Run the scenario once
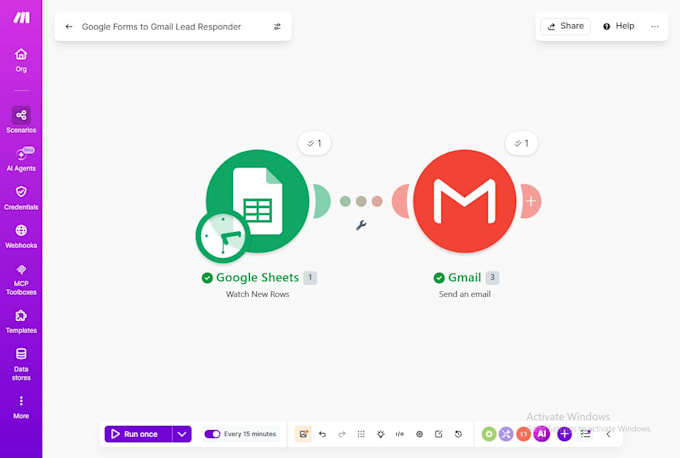Screen dimensions: 680x458 coord(138,434)
